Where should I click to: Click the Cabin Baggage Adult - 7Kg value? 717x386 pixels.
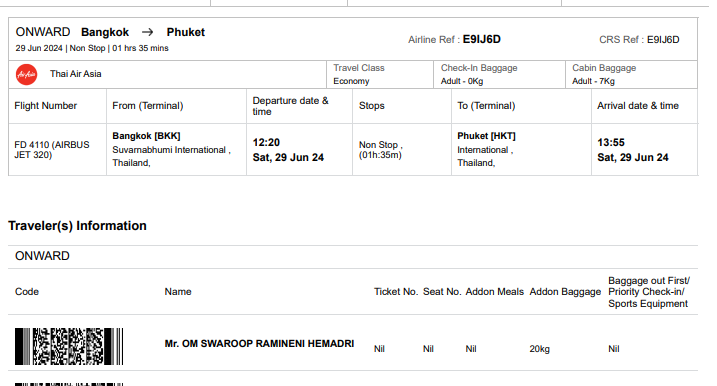[x=593, y=81]
